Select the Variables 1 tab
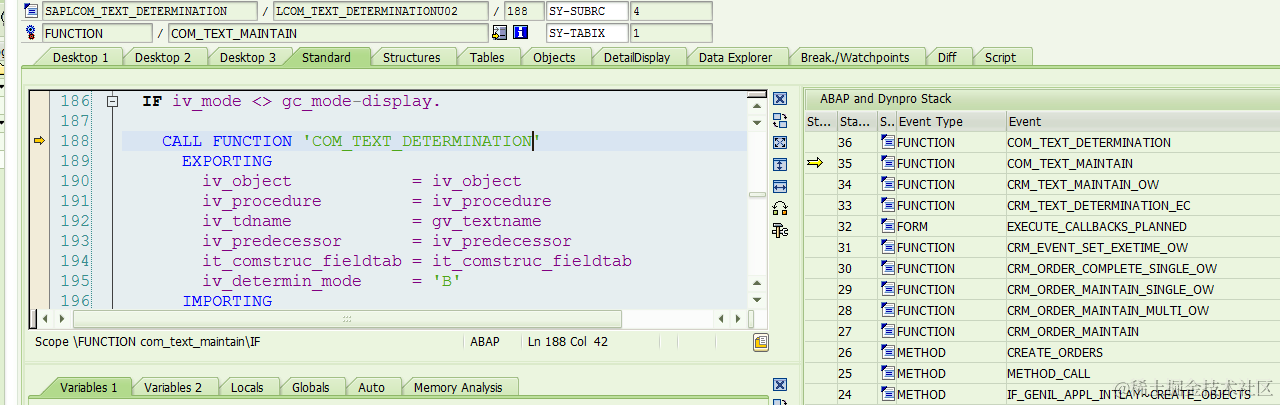1280x405 pixels. coord(89,388)
